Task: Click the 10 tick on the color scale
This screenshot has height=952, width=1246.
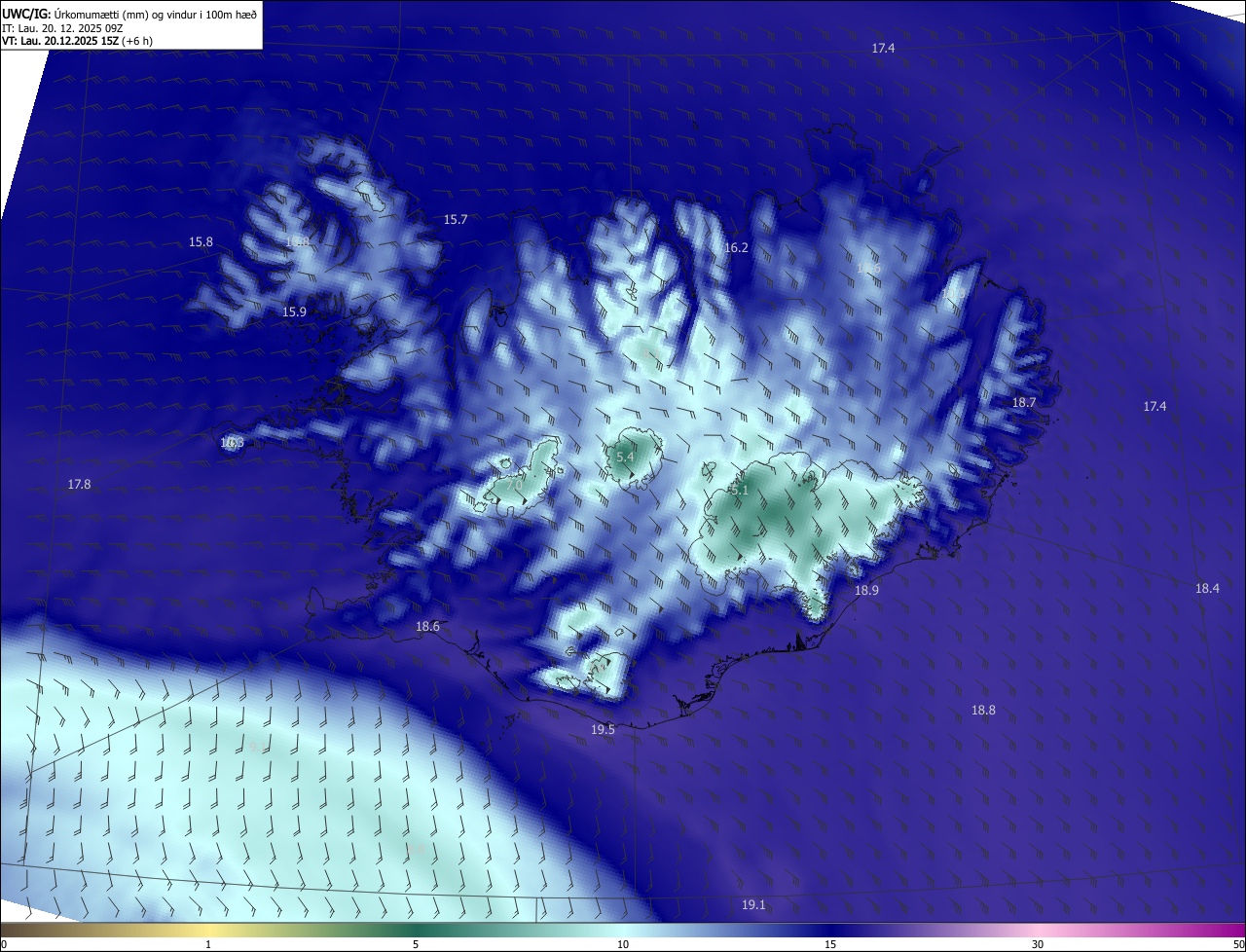Action: point(623,944)
